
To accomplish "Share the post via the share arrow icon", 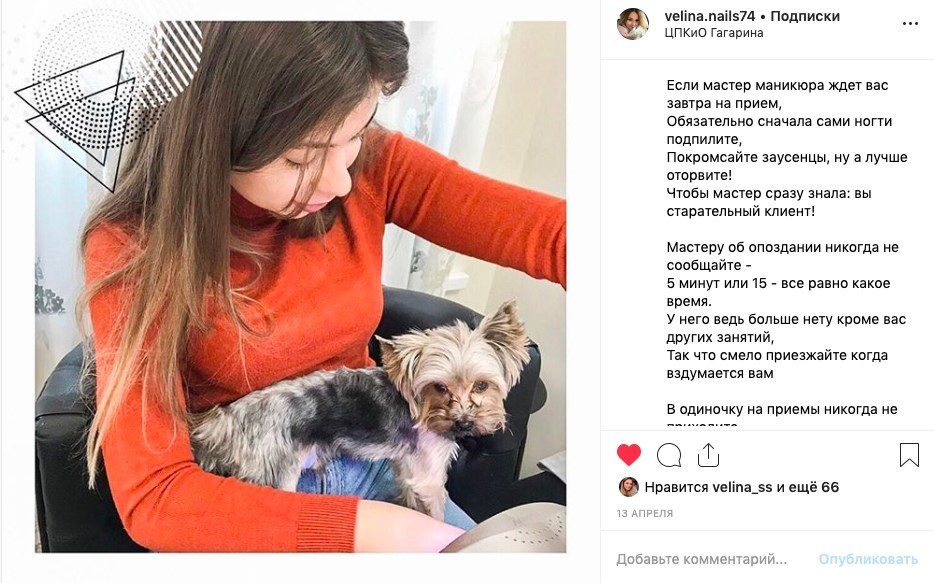I will (708, 455).
